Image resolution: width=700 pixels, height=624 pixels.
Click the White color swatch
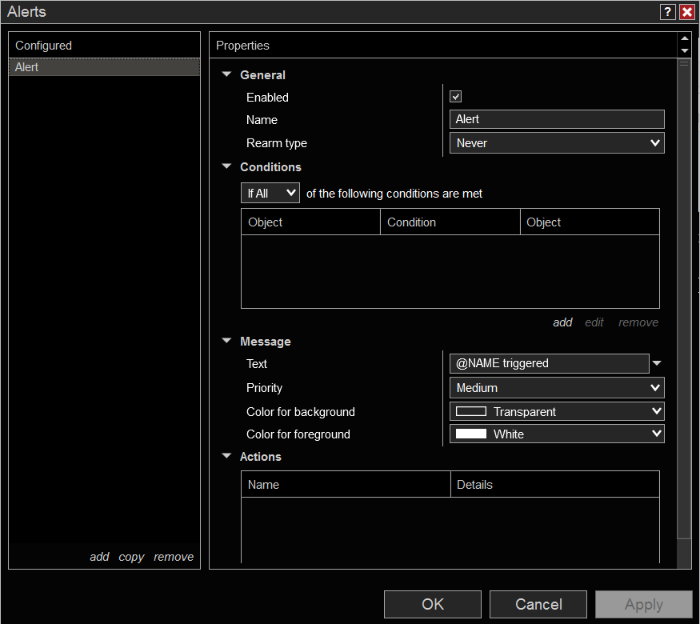471,433
